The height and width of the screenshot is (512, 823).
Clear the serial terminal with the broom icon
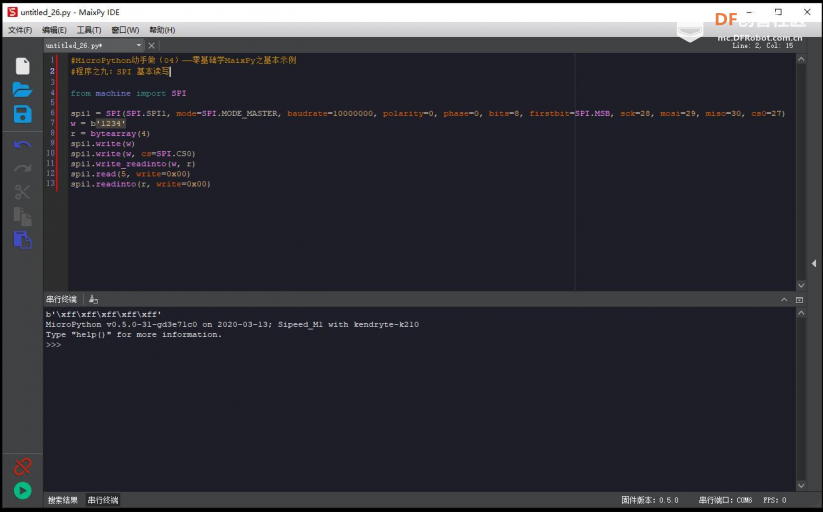pyautogui.click(x=93, y=299)
